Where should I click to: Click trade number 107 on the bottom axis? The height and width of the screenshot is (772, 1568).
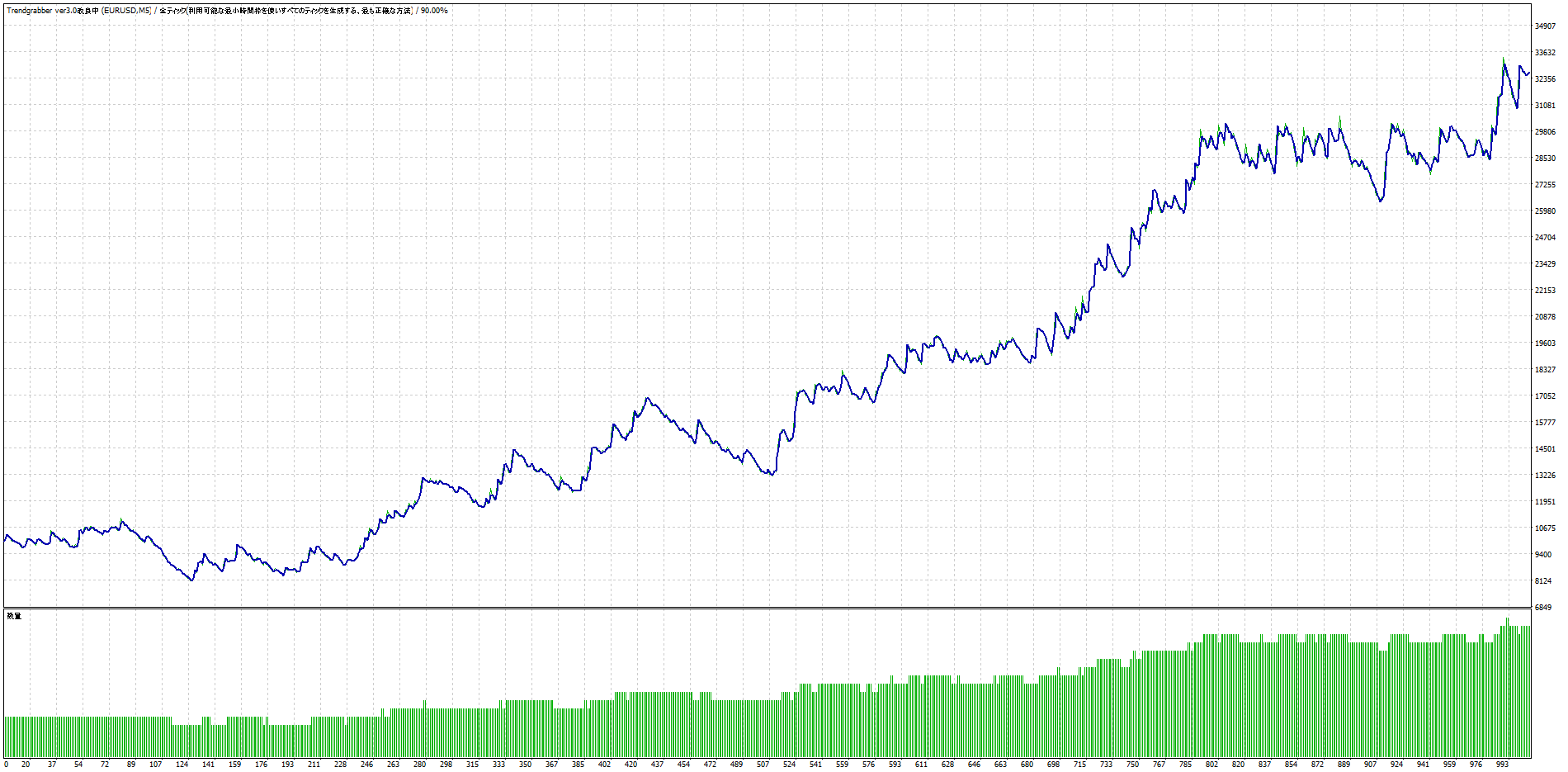pyautogui.click(x=156, y=765)
